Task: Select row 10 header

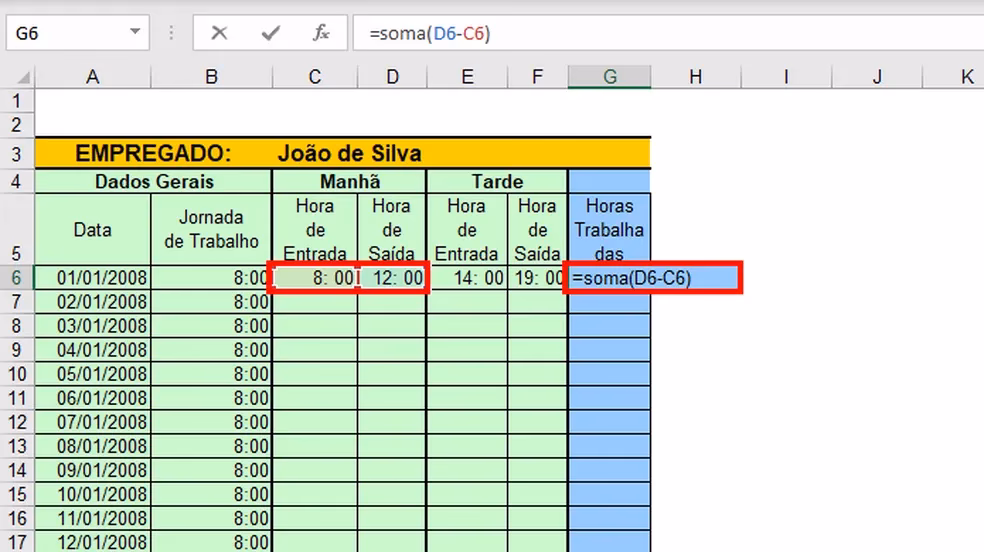Action: (17, 374)
